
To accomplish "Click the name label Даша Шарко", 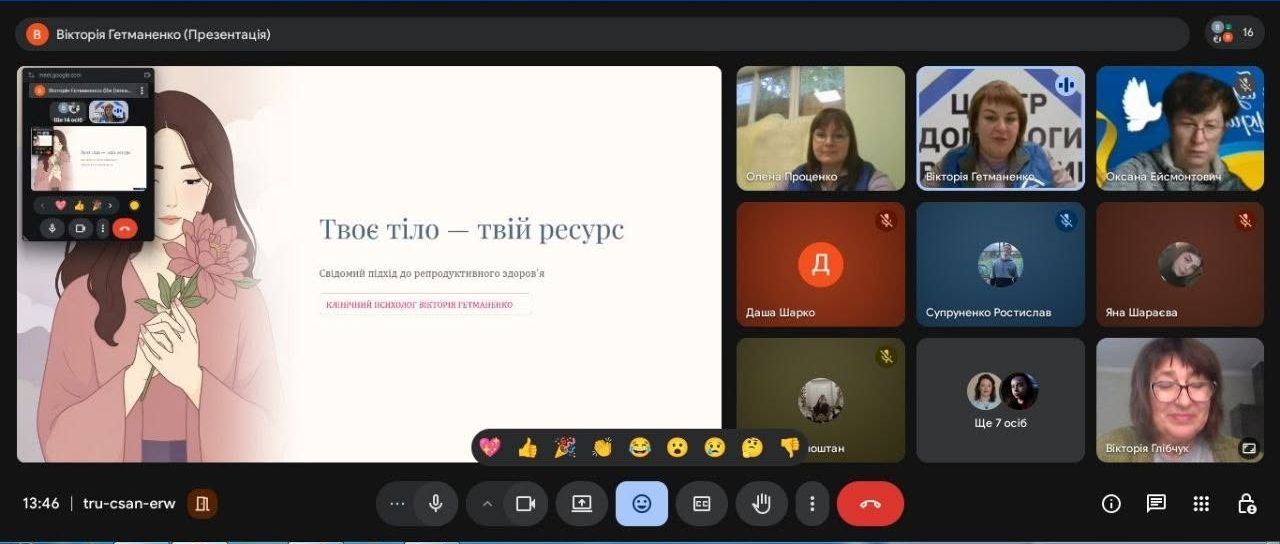I will click(x=781, y=312).
